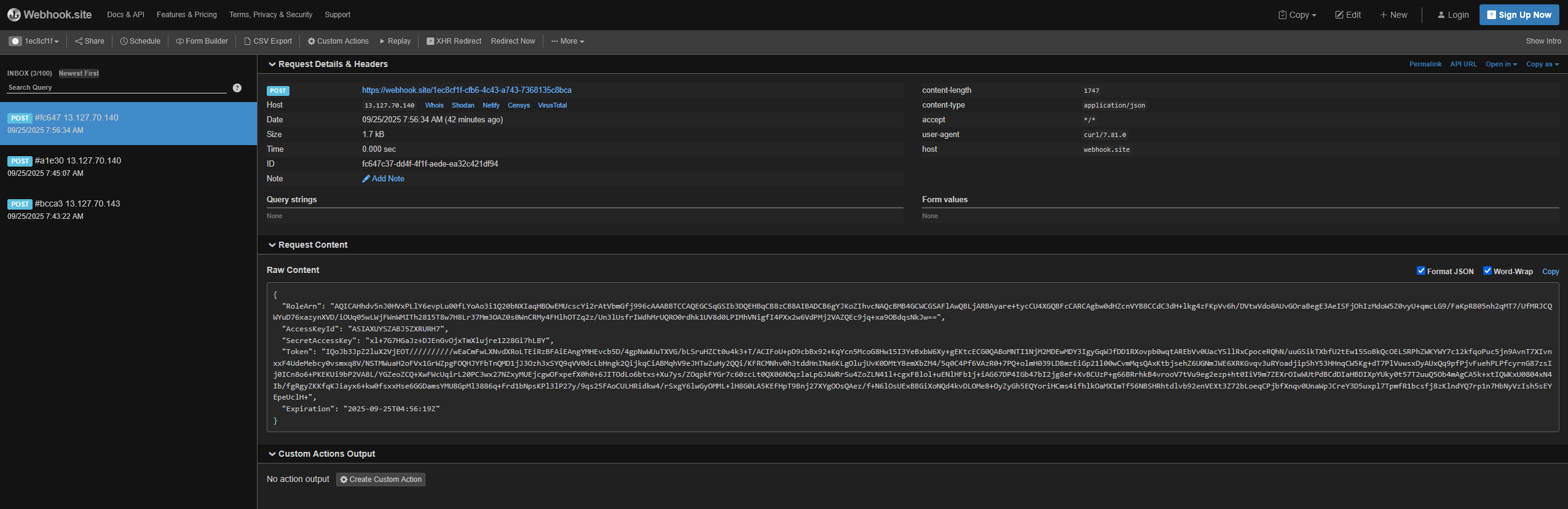
Task: Click the search query help icon
Action: coord(237,88)
